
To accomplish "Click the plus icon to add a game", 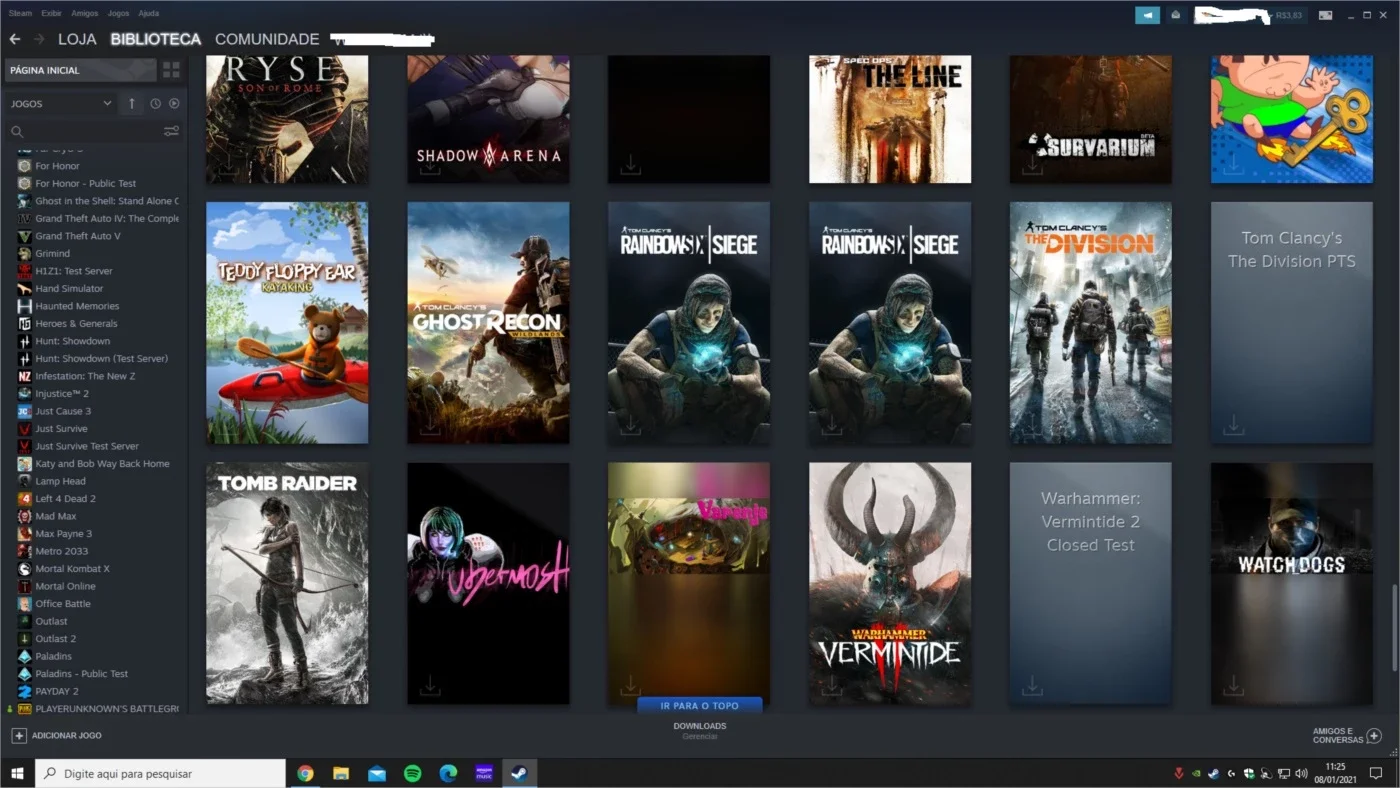I will pyautogui.click(x=19, y=735).
